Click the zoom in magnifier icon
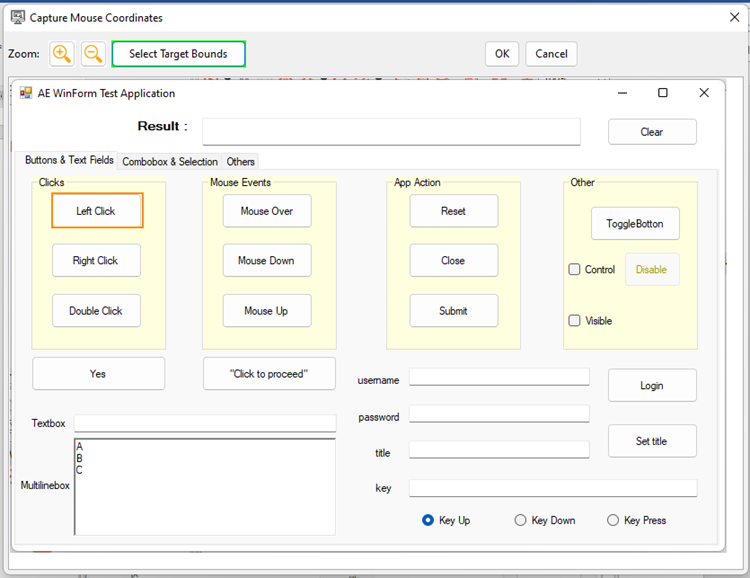Viewport: 750px width, 578px height. 62,54
